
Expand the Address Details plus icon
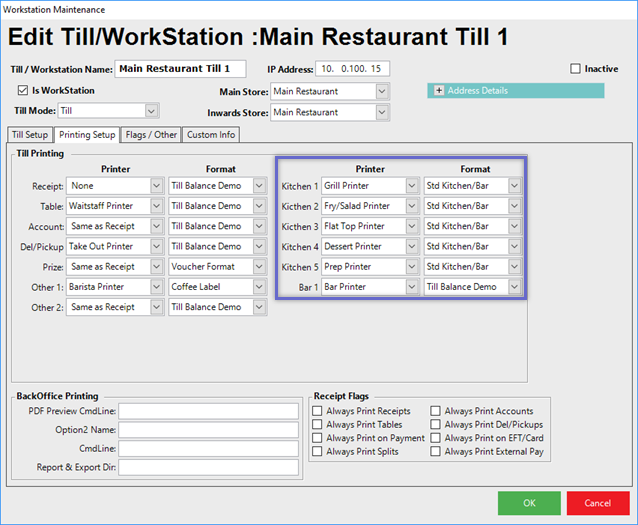coord(438,90)
